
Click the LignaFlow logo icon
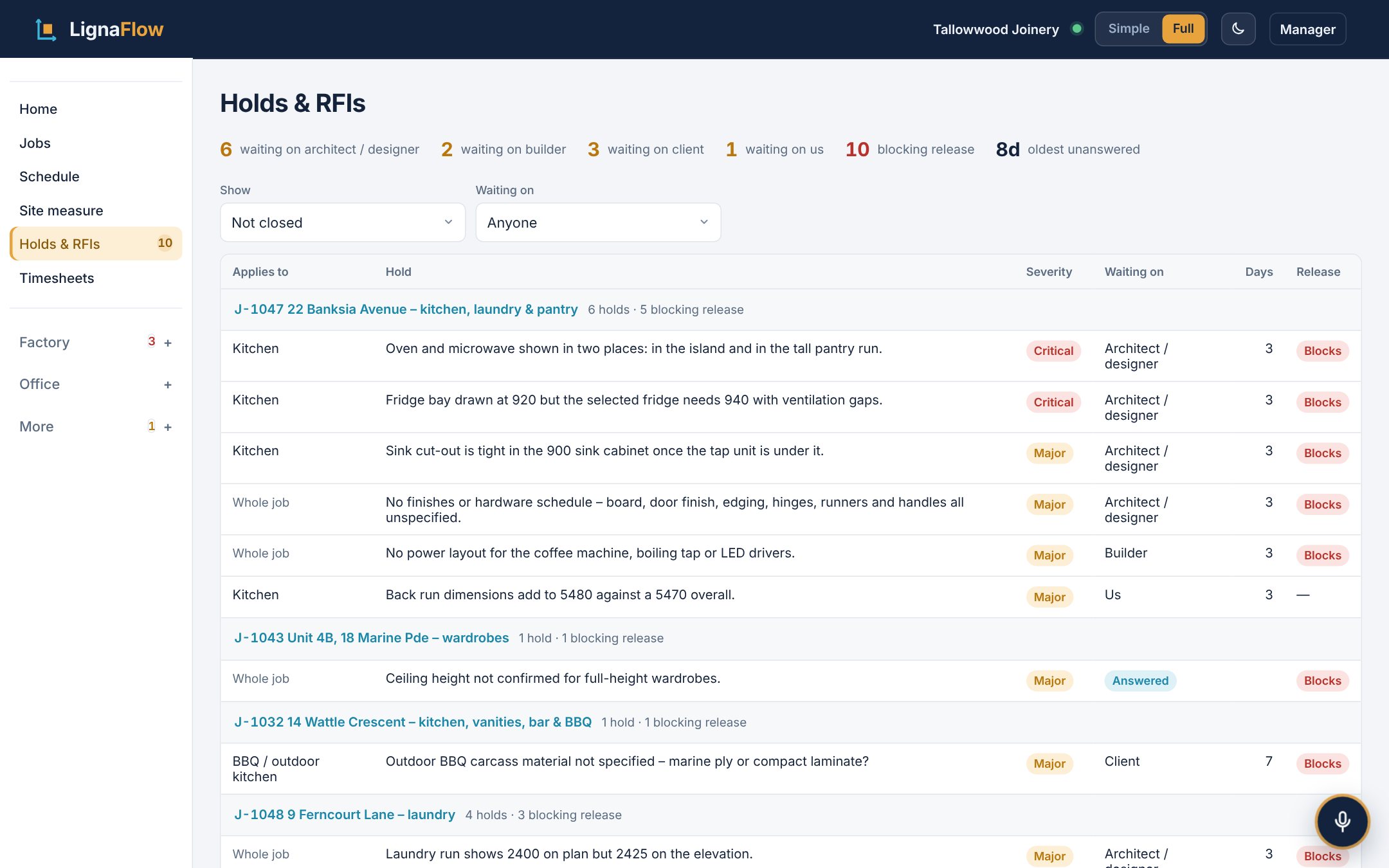(46, 30)
